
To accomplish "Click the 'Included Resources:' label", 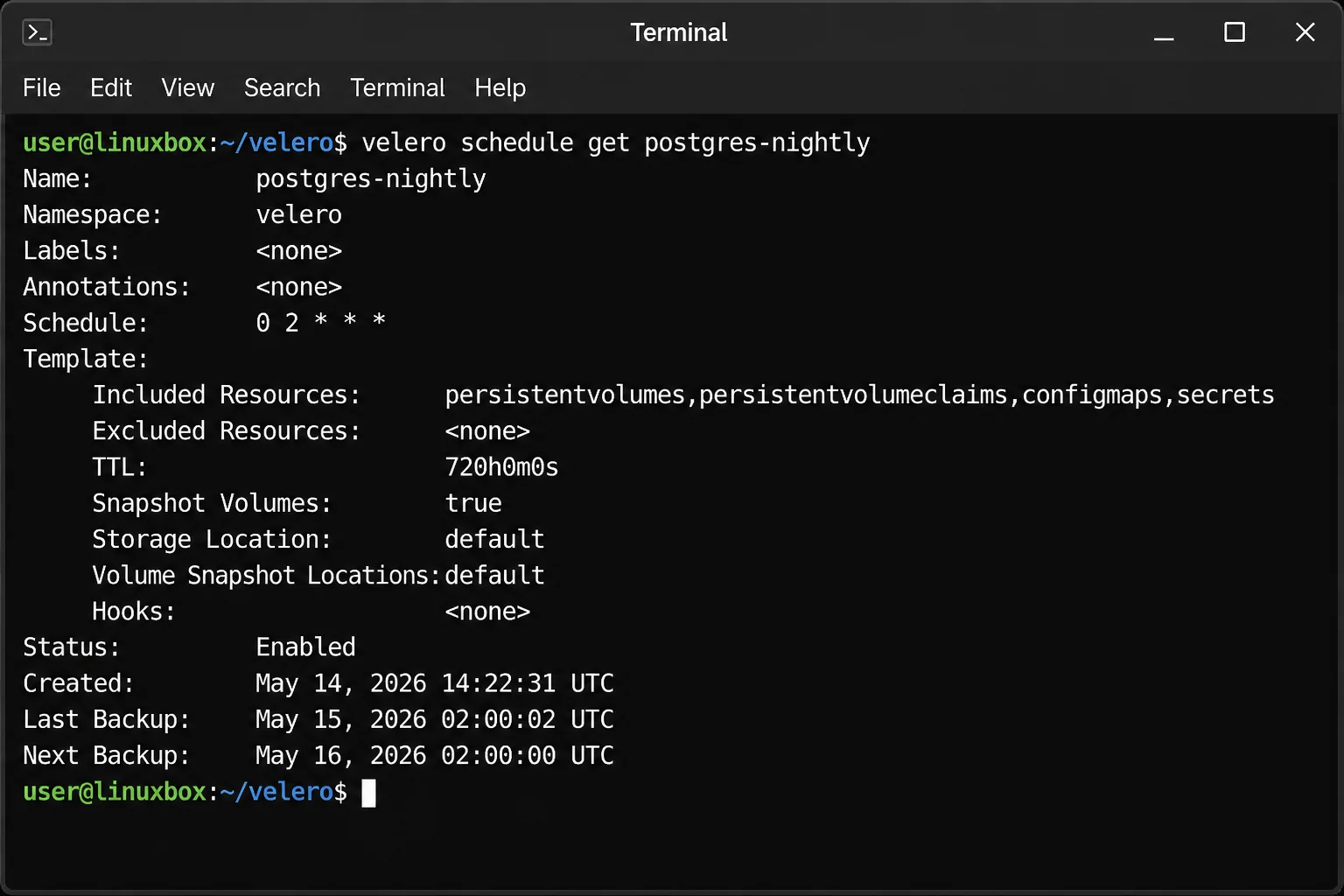I will pyautogui.click(x=227, y=395).
